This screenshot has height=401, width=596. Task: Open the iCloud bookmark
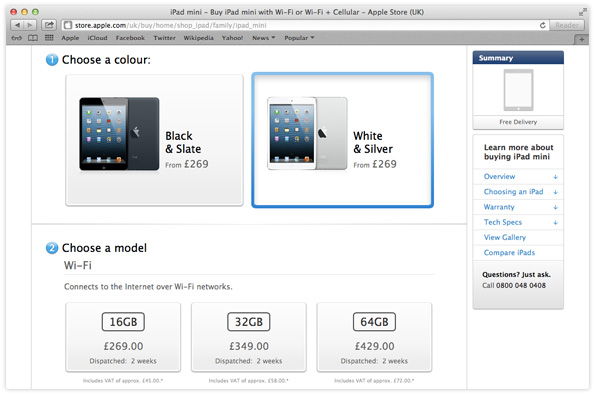click(x=97, y=38)
